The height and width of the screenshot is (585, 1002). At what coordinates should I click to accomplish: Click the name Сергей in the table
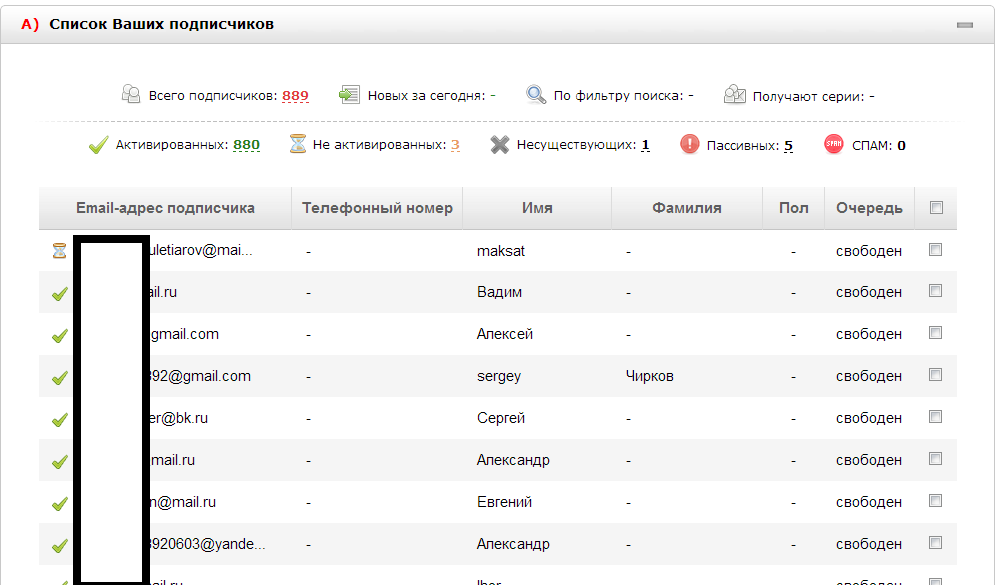tap(500, 418)
